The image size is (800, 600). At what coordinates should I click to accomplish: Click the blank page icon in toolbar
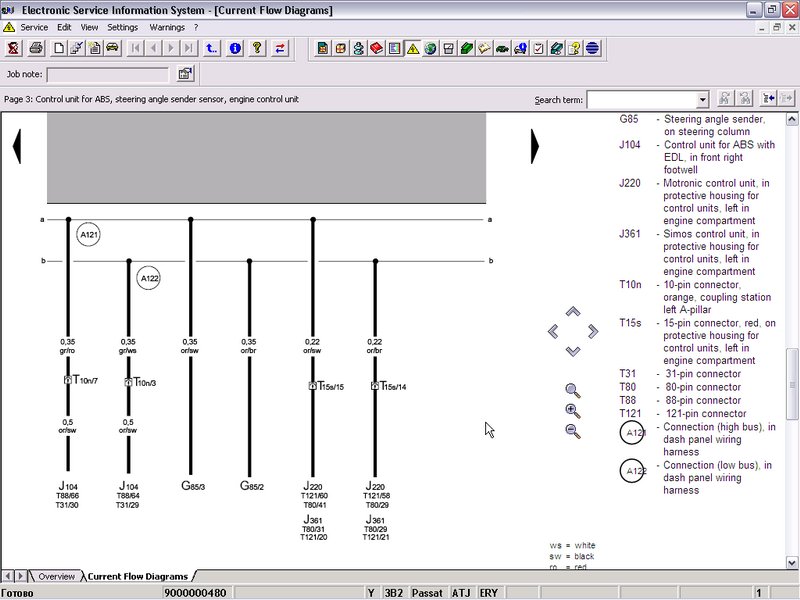pyautogui.click(x=59, y=48)
